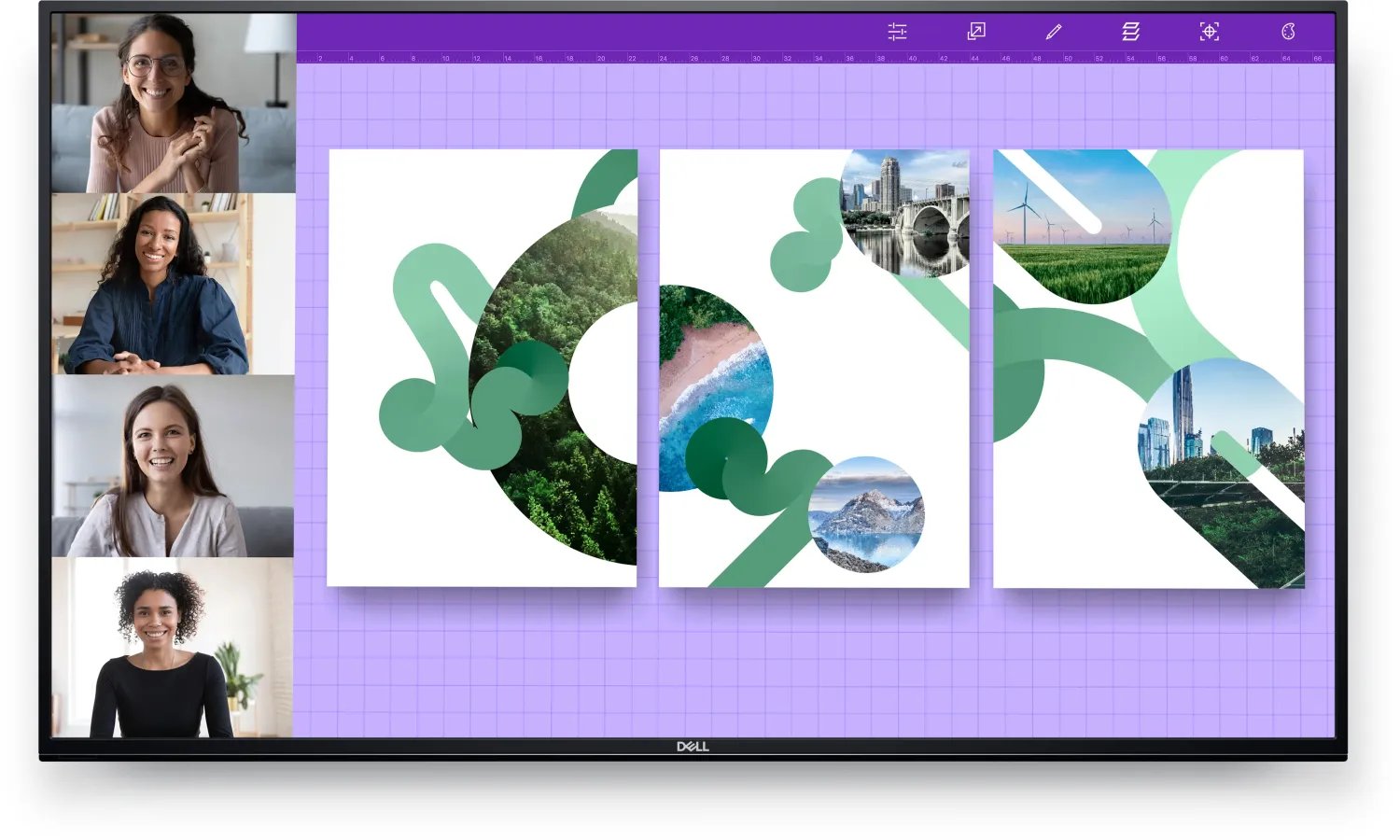Select the pencil drawing tool

pyautogui.click(x=1054, y=32)
